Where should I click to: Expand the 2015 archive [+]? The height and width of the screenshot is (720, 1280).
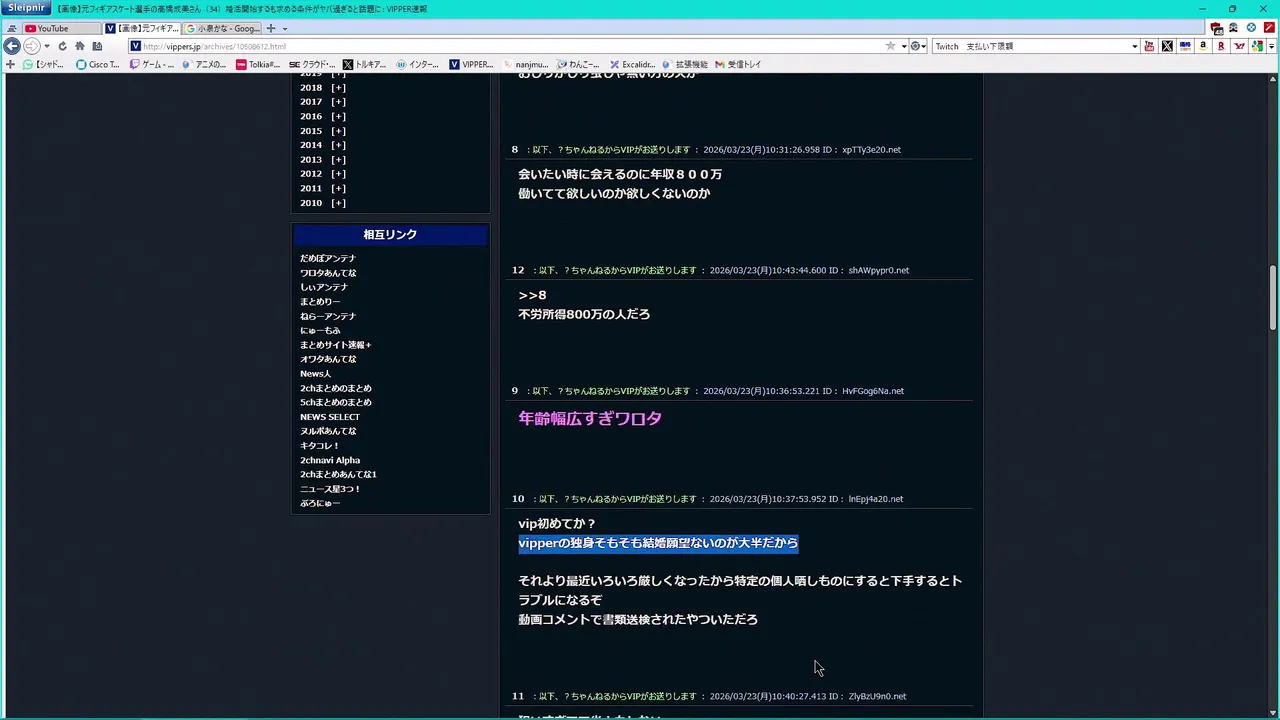coord(339,131)
